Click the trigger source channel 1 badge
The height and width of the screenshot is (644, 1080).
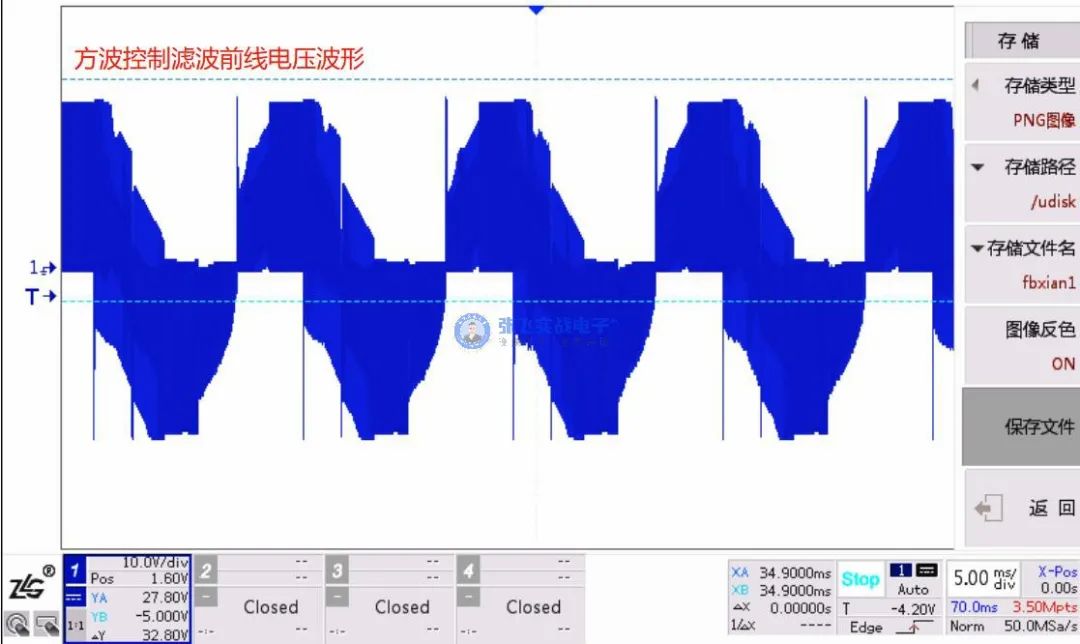point(900,570)
